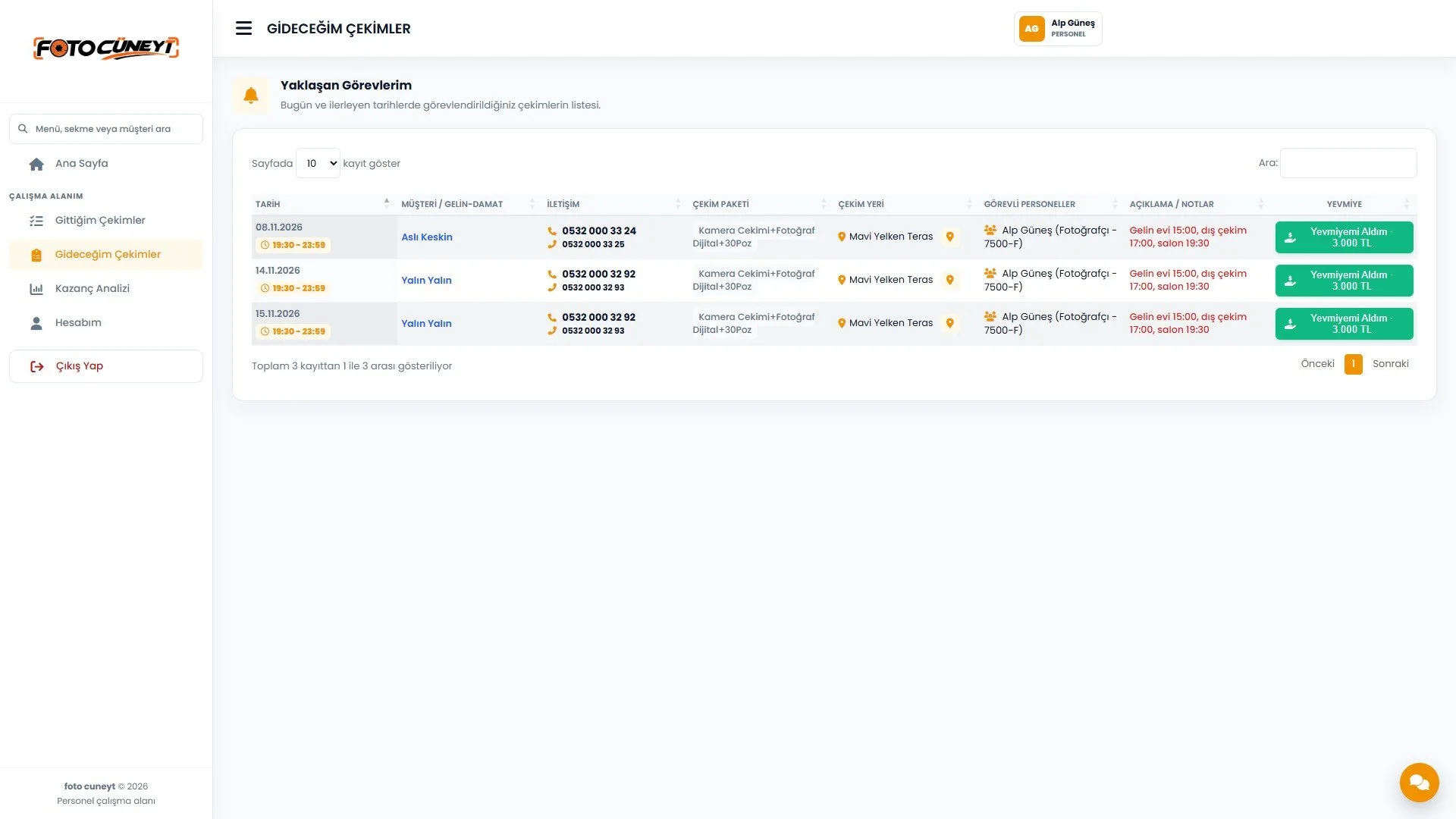Open Aslı Keskin customer link
The image size is (1456, 819).
(426, 237)
